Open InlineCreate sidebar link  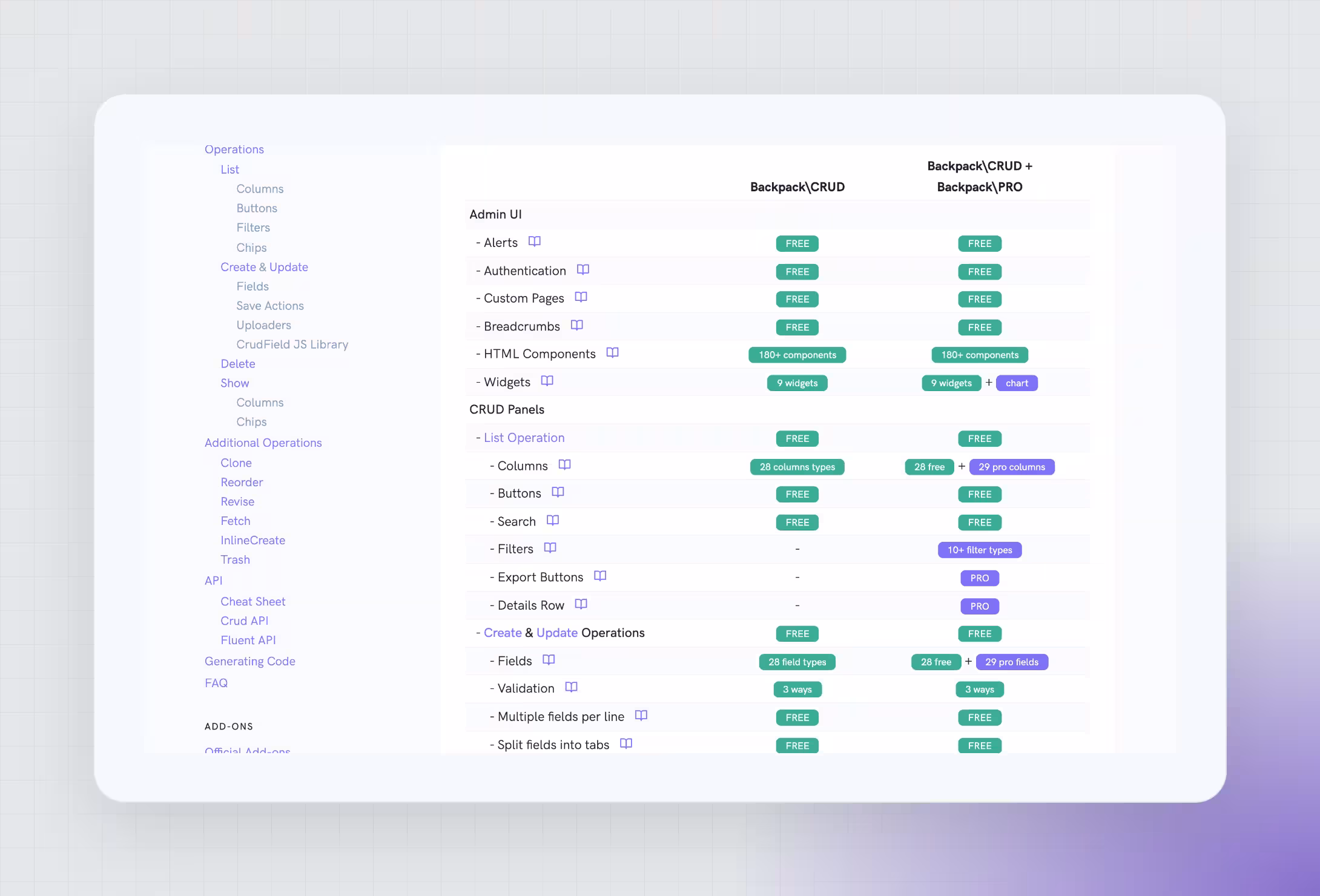coord(253,541)
